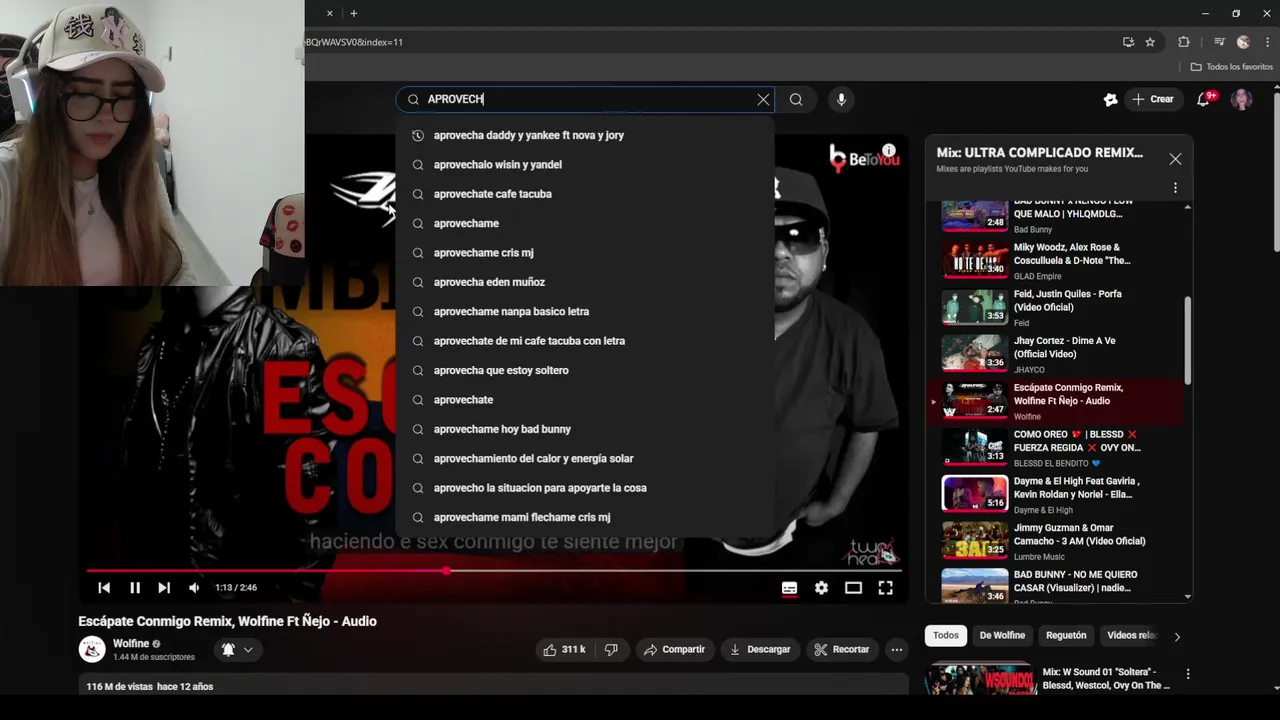The width and height of the screenshot is (1280, 720).
Task: Choose 'aprovechate de mi cafe tacuba con letra'
Action: [585, 341]
